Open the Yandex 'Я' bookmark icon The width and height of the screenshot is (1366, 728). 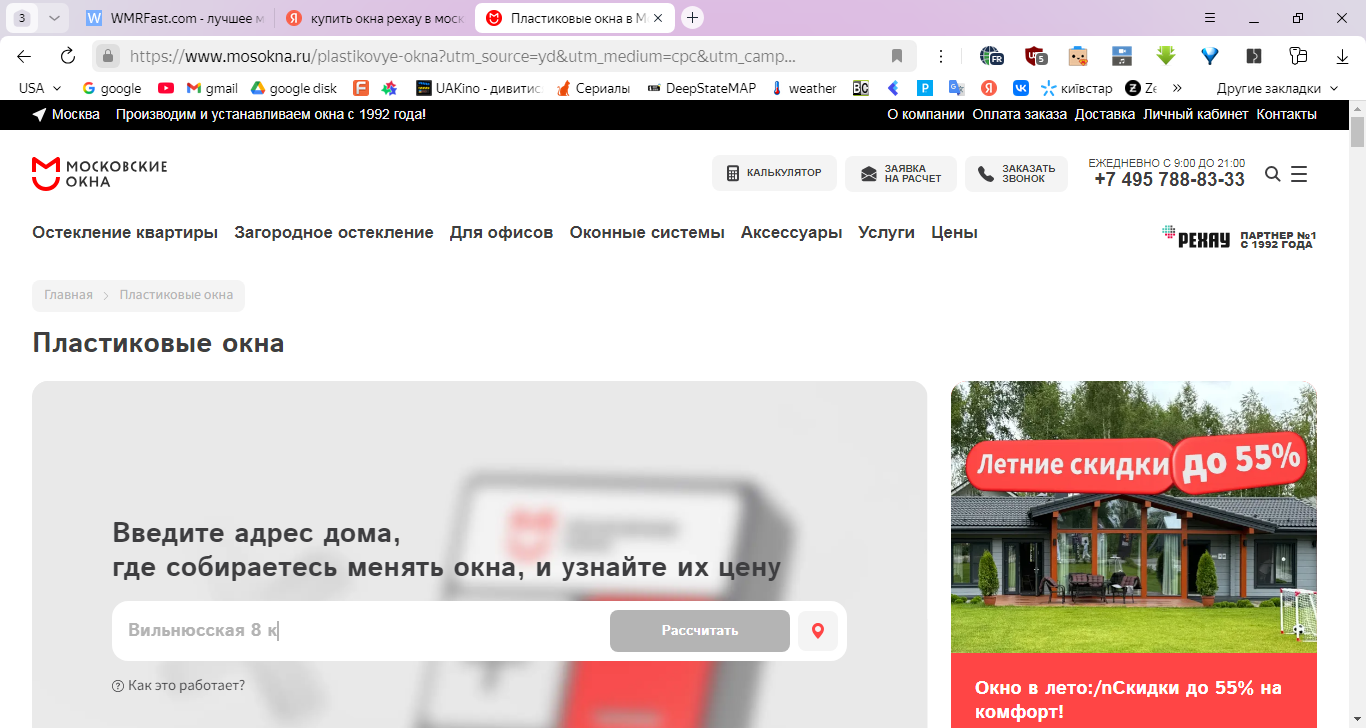(x=988, y=88)
